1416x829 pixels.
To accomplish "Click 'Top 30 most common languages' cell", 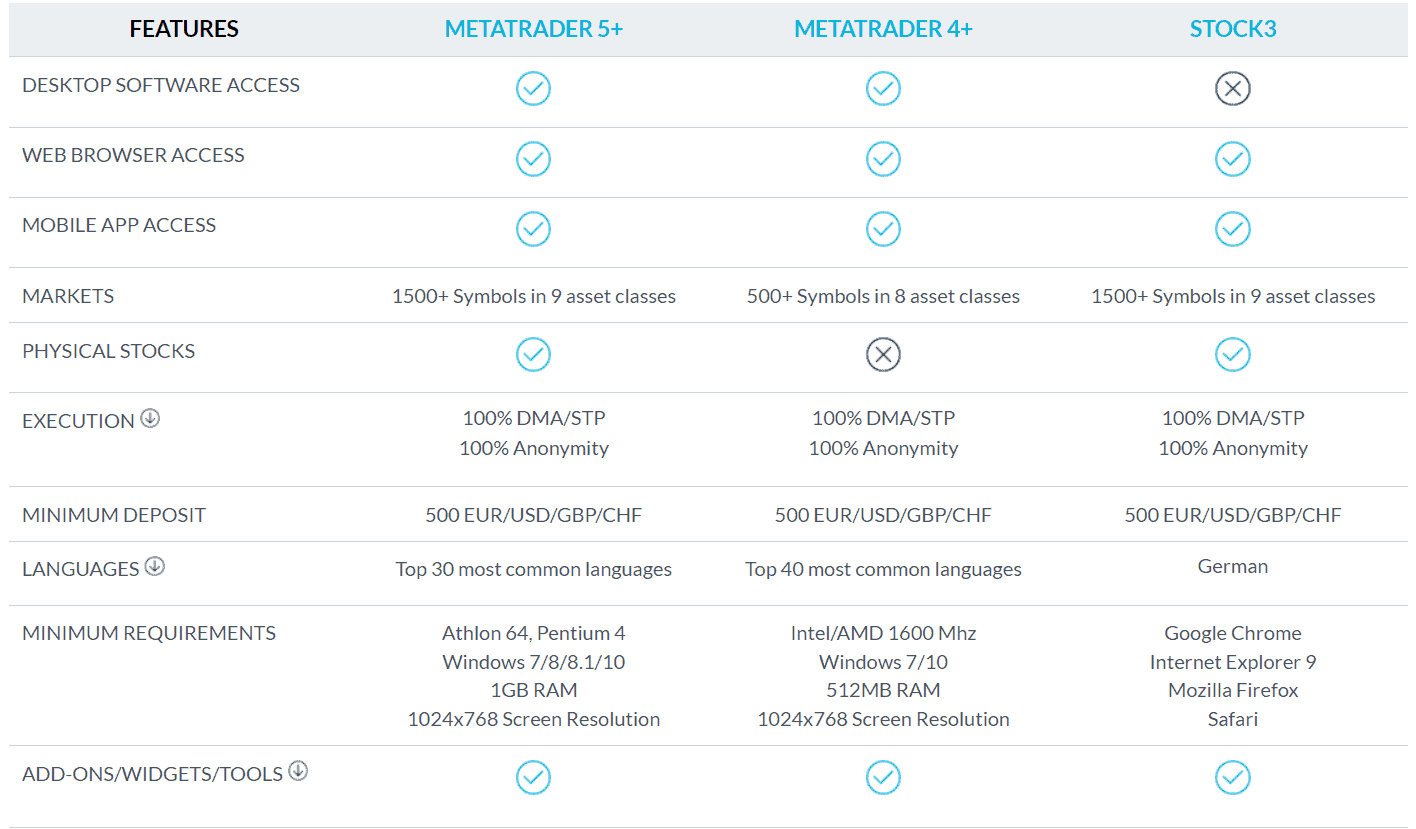I will [534, 569].
